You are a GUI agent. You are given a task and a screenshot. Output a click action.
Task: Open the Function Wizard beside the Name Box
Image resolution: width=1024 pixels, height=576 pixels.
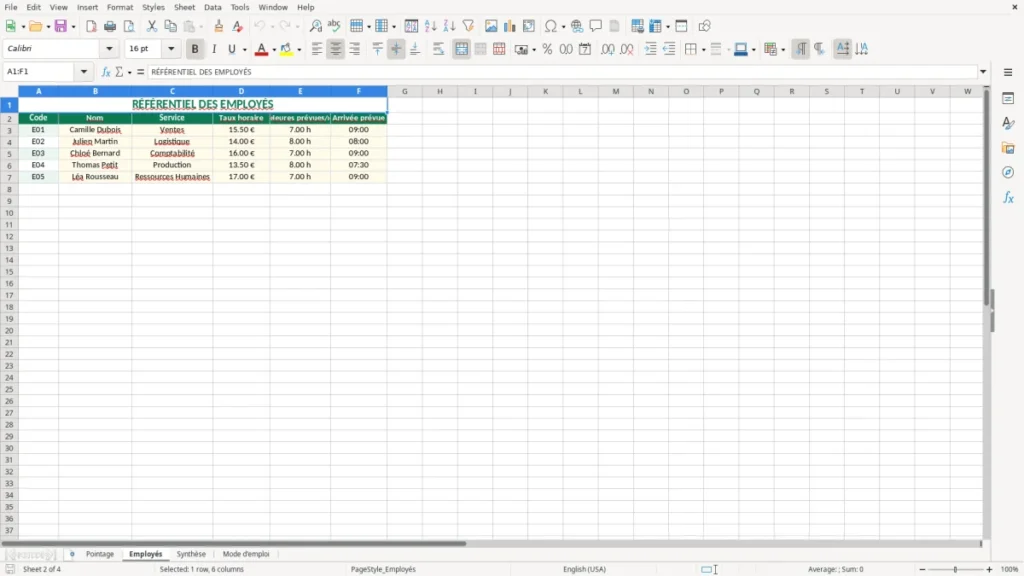[x=106, y=72]
